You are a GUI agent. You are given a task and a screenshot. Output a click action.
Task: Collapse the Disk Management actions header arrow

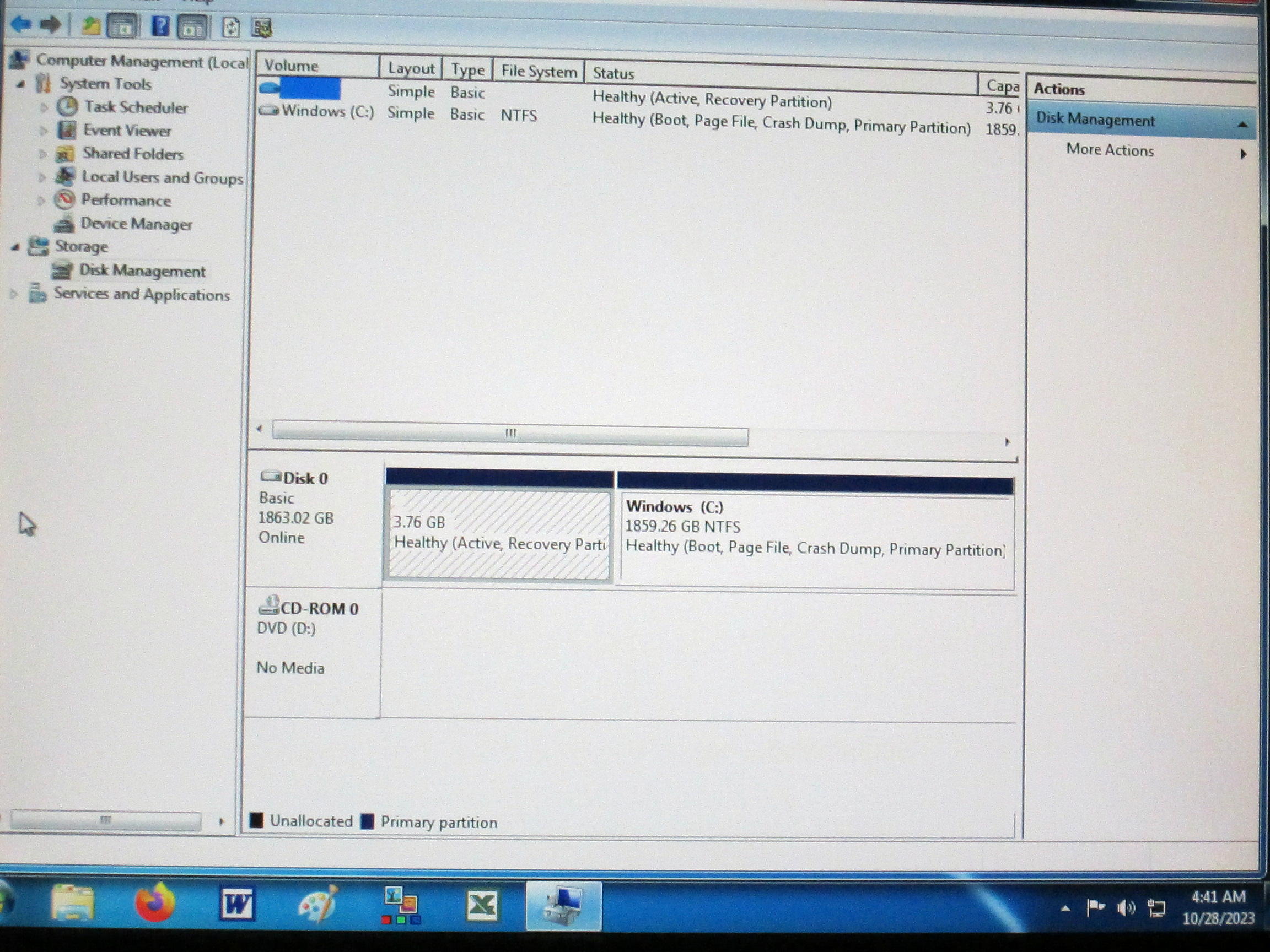point(1242,125)
